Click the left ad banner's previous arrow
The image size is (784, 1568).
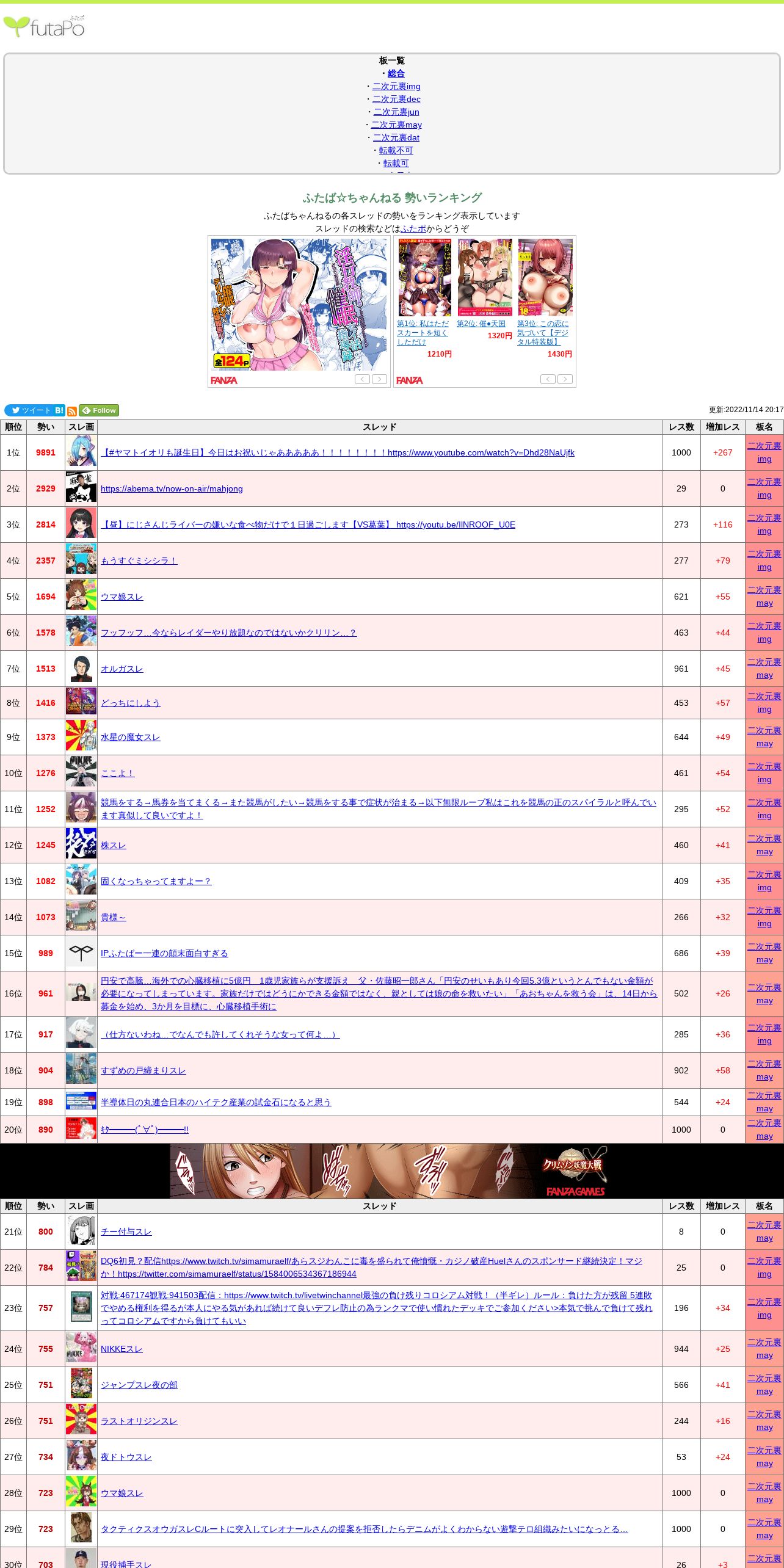[x=362, y=379]
